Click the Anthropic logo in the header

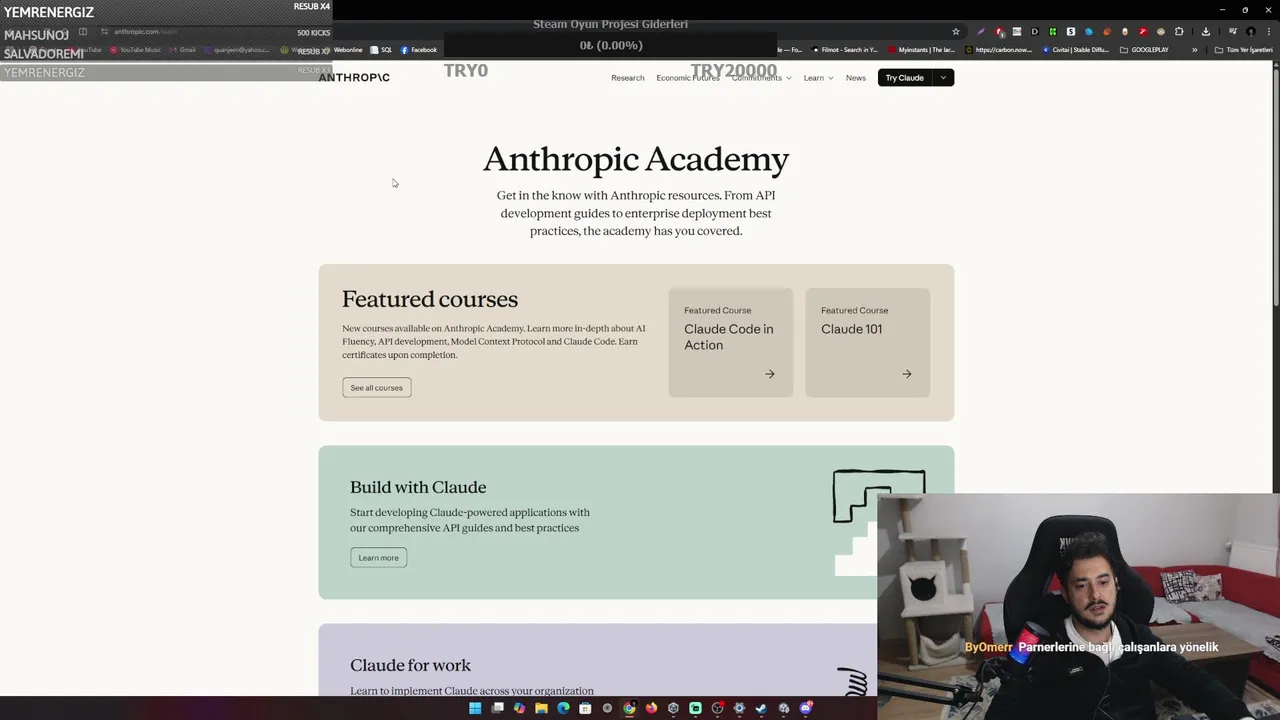click(354, 77)
